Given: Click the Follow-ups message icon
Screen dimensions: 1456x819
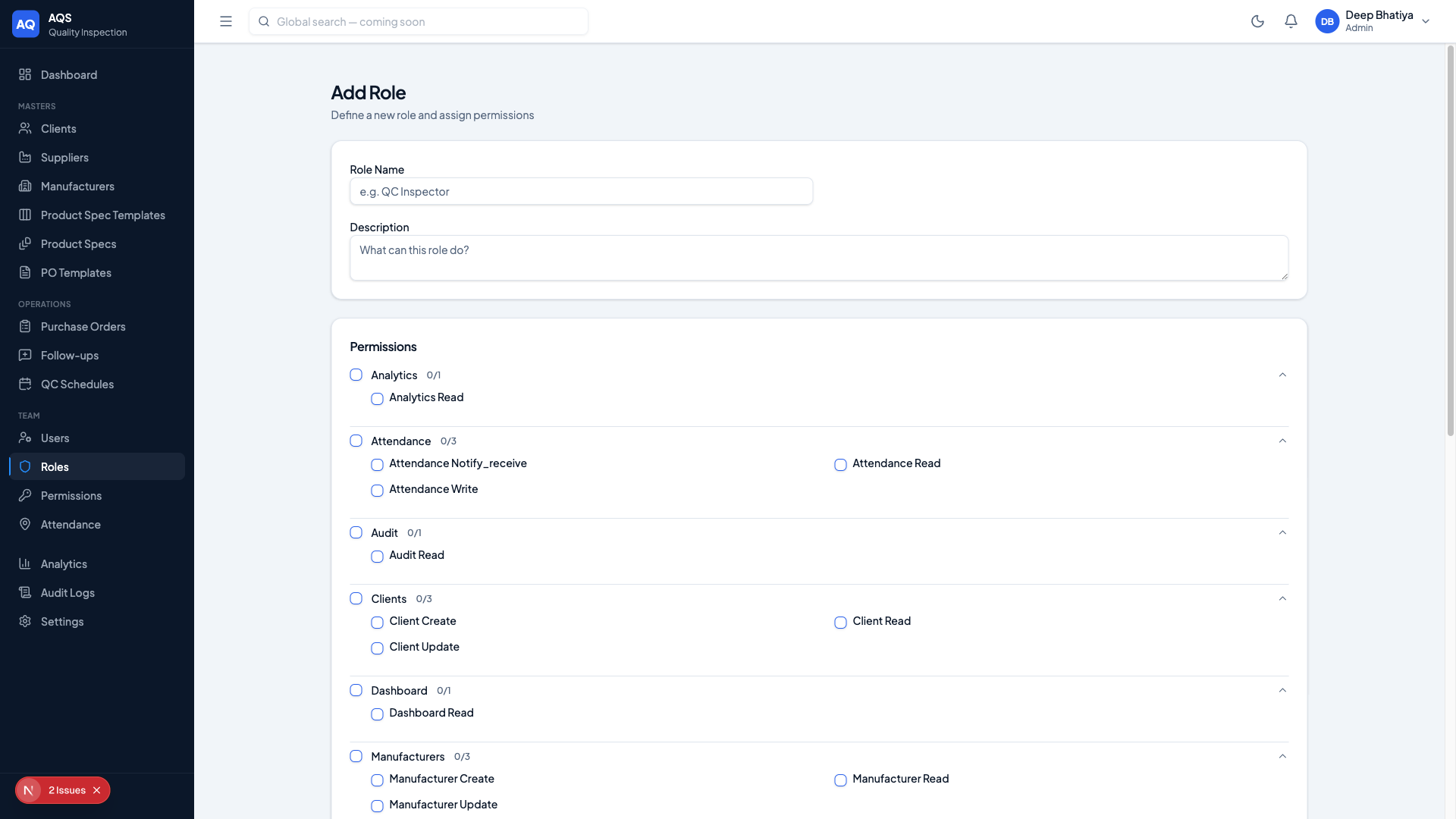Looking at the screenshot, I should click(x=25, y=355).
